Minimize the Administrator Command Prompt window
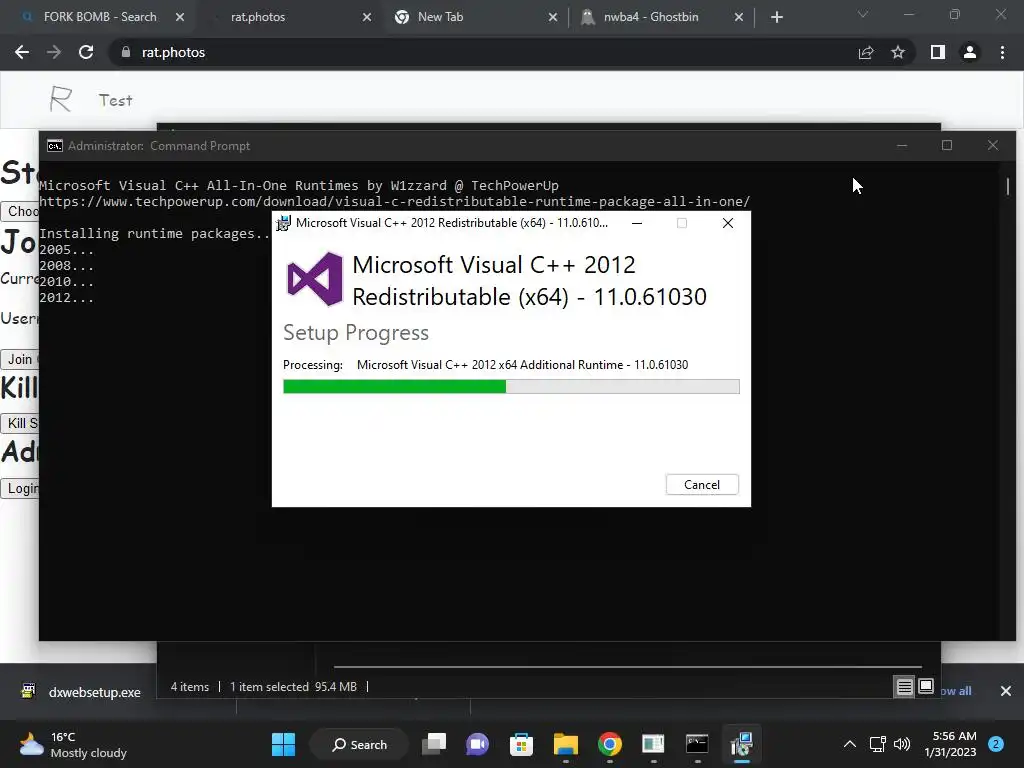 (902, 145)
